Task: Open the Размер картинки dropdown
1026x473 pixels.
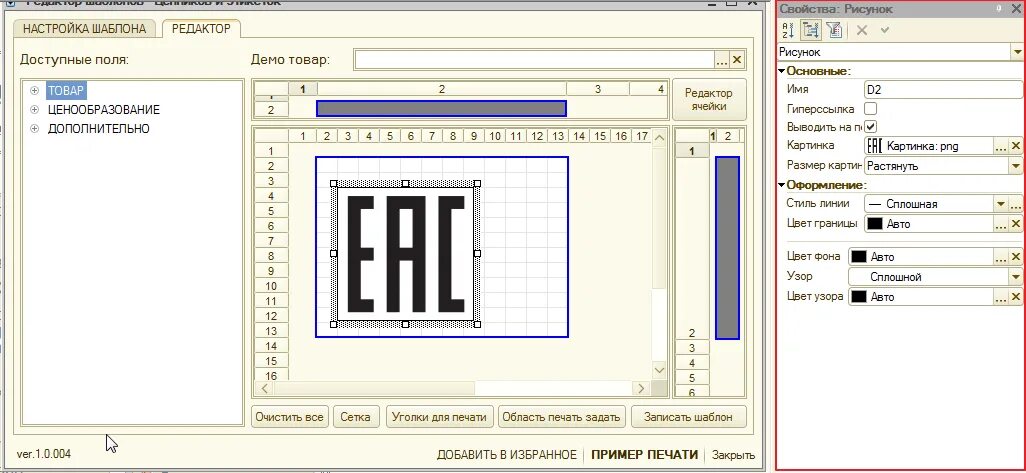Action: click(x=1016, y=166)
